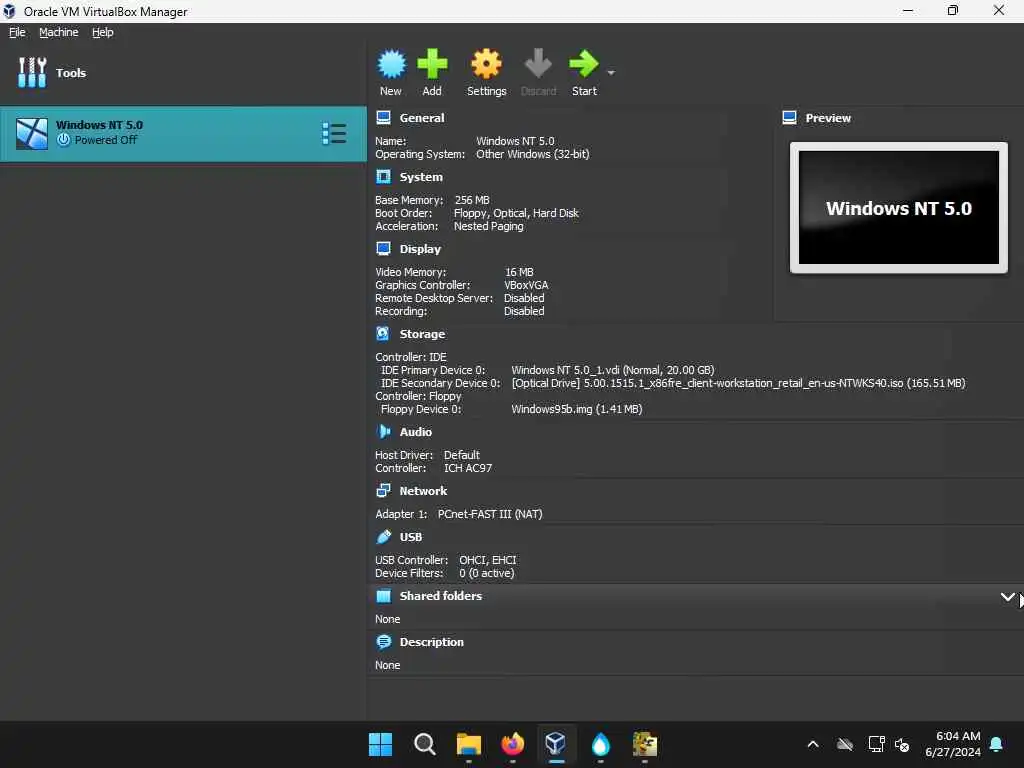
Task: Open taskbar Search magnifier
Action: [424, 744]
